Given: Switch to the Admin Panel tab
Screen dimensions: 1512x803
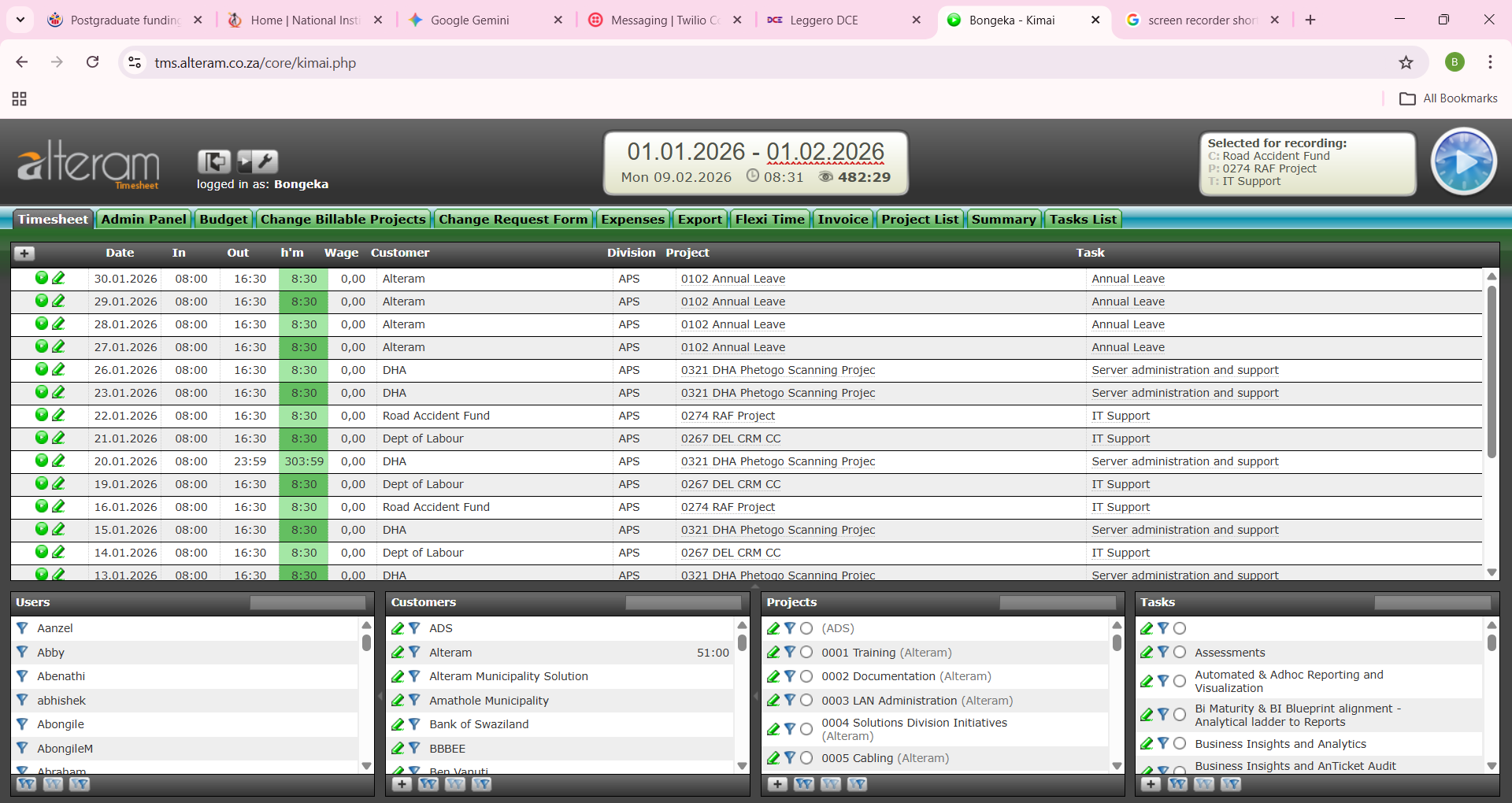Looking at the screenshot, I should tap(144, 220).
